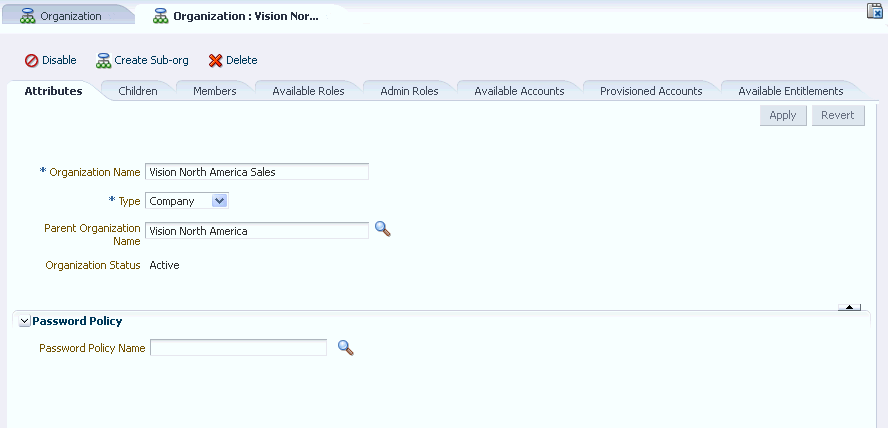View the Available Roles tab
The image size is (888, 428).
pos(308,91)
